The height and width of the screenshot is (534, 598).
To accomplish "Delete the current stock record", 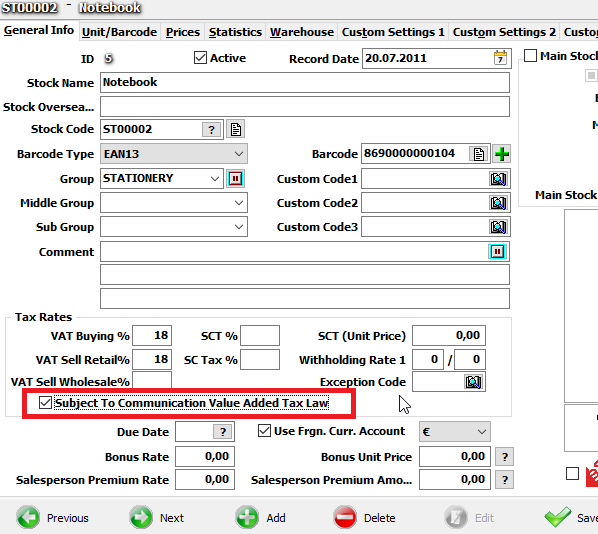I will (365, 518).
